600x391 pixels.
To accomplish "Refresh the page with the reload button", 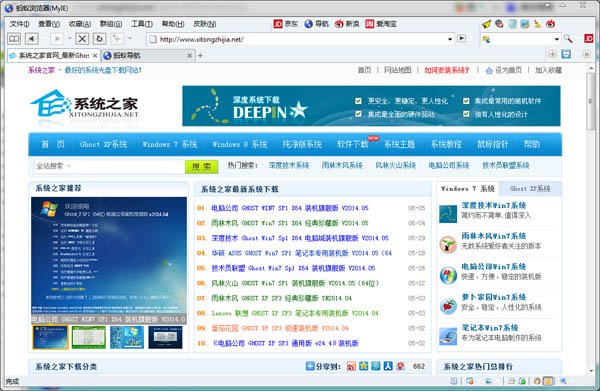I will click(99, 39).
